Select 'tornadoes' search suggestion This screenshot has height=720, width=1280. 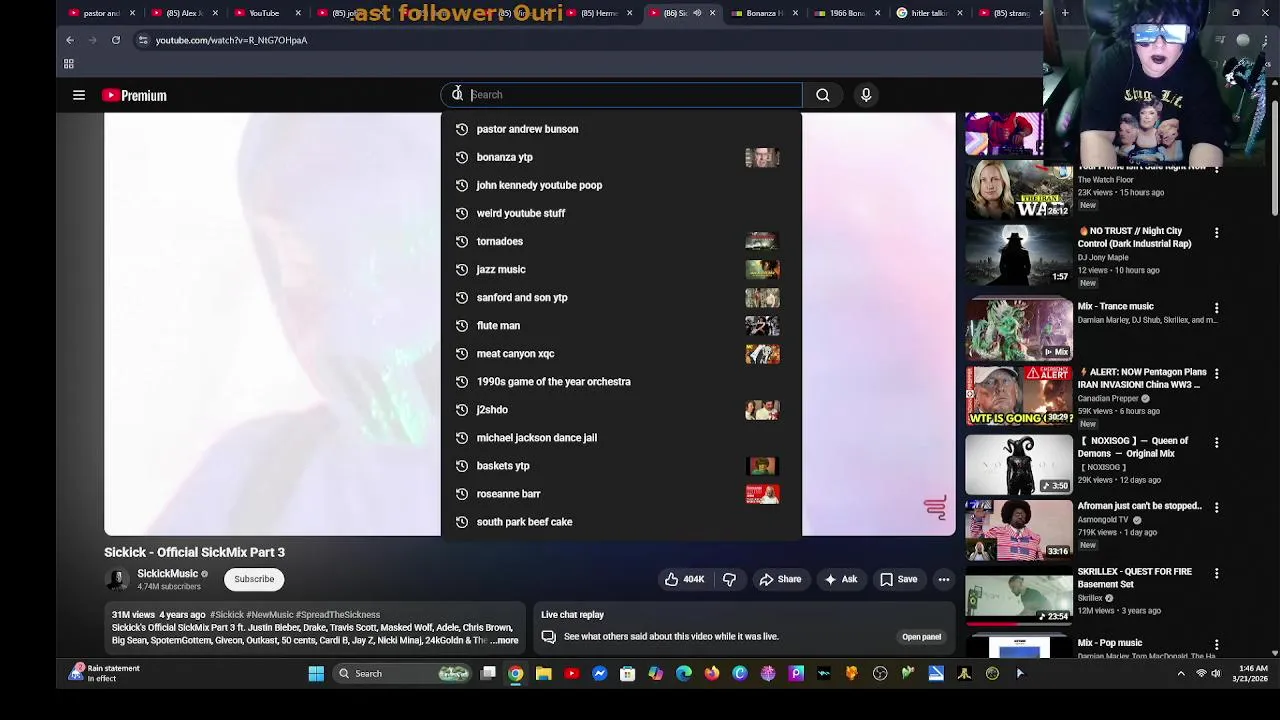click(x=621, y=241)
